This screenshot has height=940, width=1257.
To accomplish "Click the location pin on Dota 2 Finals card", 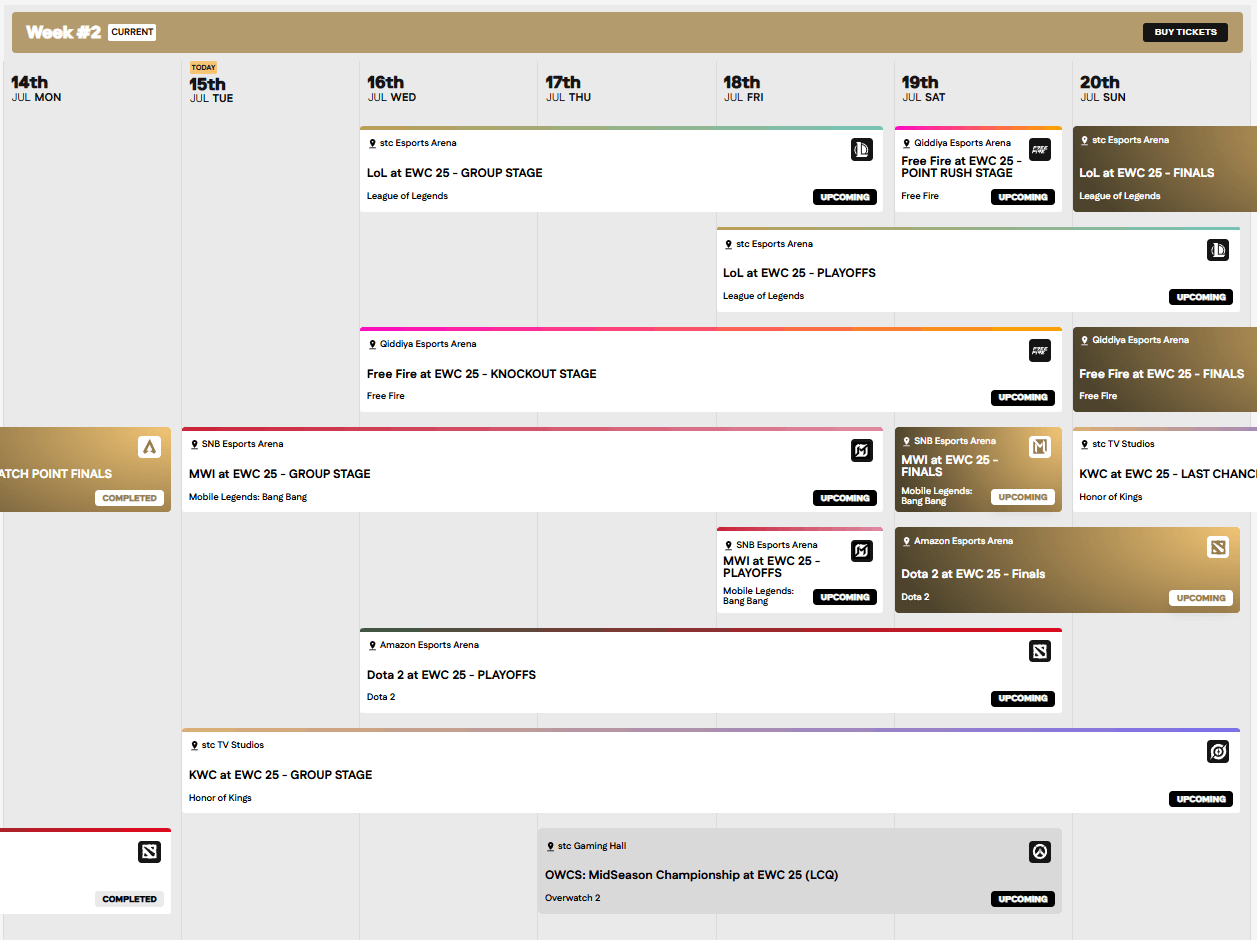I will (906, 541).
